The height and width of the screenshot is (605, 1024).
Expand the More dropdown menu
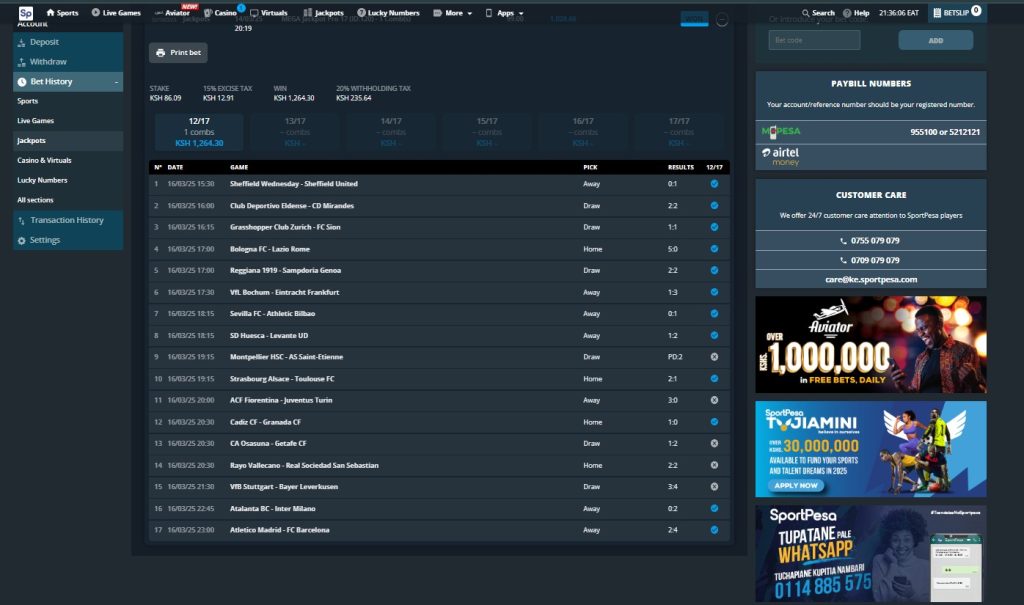point(452,12)
